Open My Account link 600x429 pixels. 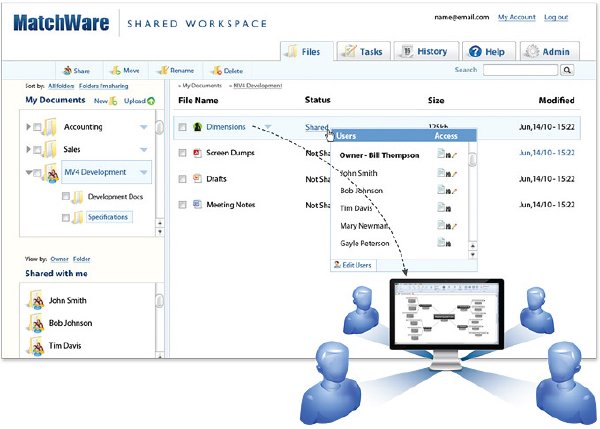pyautogui.click(x=517, y=17)
